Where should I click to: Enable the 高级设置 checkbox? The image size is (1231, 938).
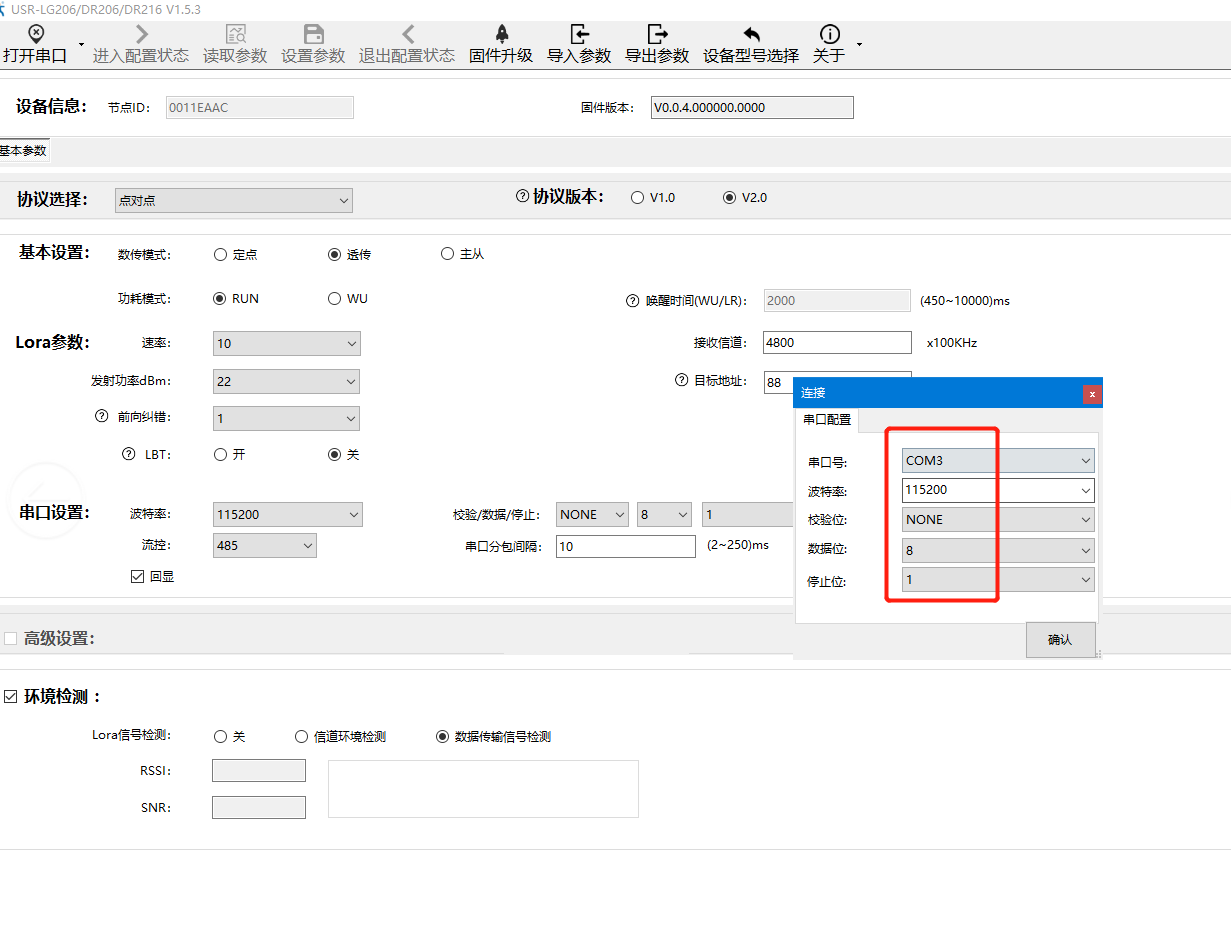pyautogui.click(x=11, y=638)
